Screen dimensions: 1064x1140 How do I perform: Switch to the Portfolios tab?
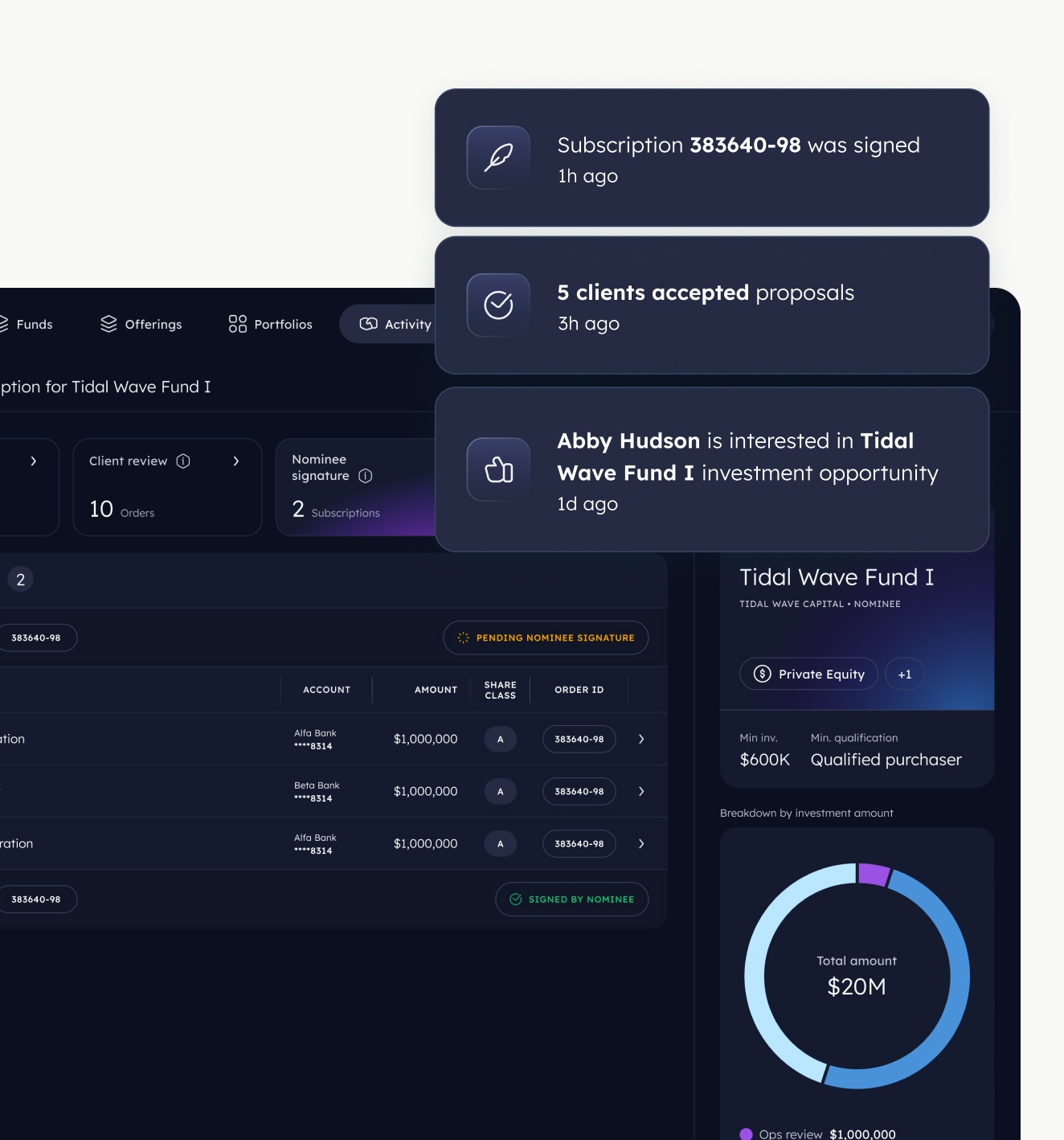click(x=270, y=324)
